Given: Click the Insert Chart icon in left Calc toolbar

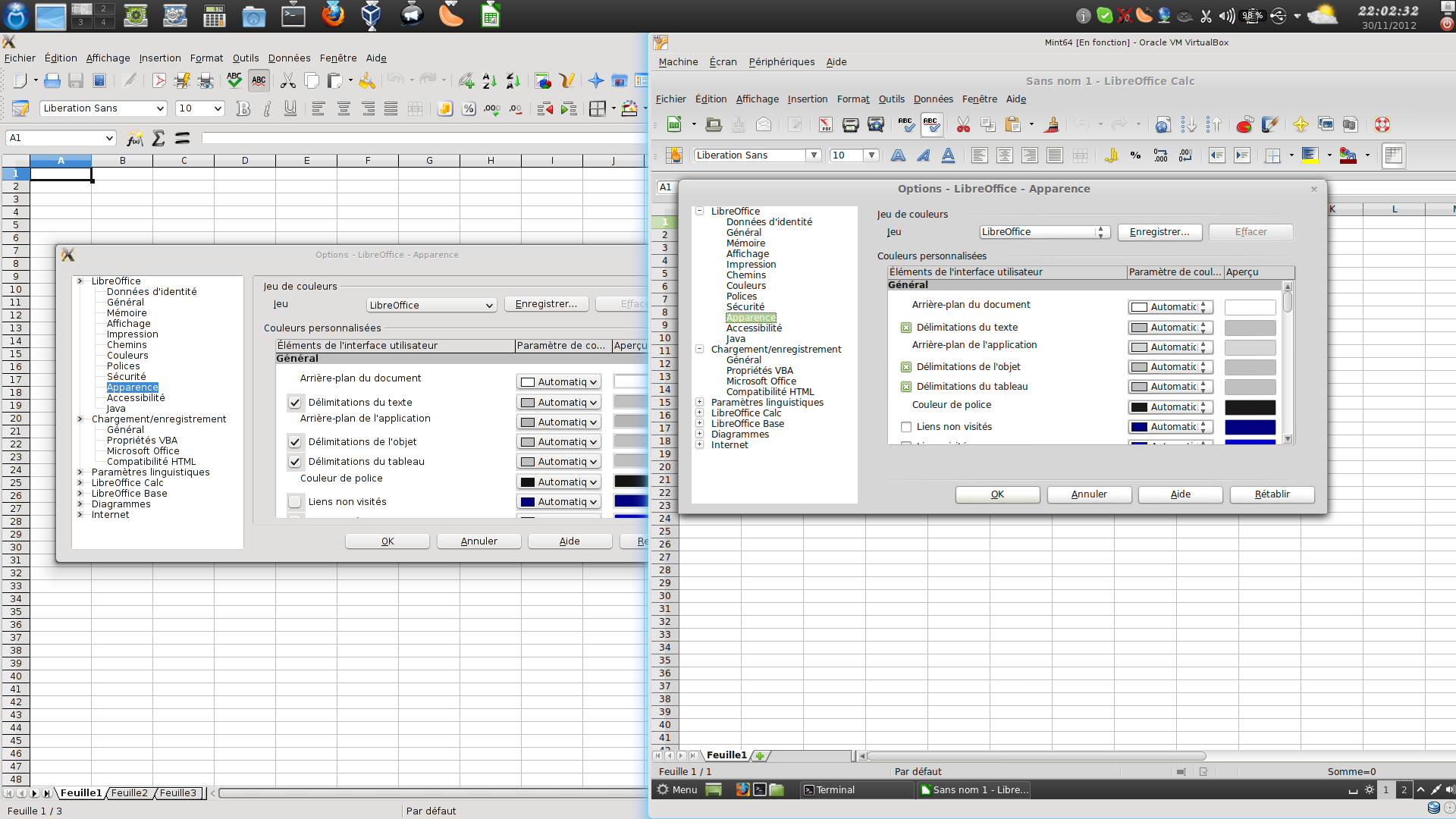Looking at the screenshot, I should [543, 80].
